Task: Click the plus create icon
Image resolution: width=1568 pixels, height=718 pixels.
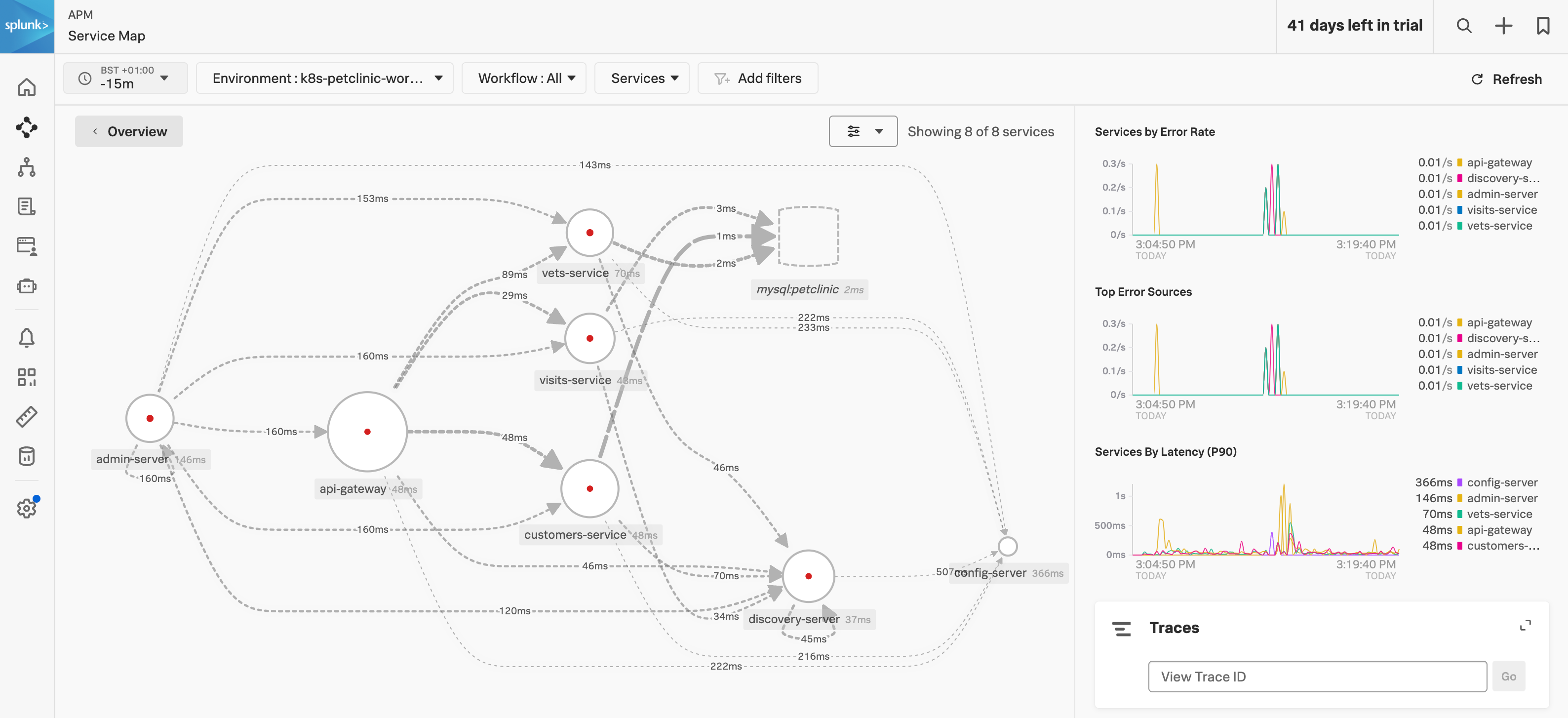Action: click(x=1503, y=26)
